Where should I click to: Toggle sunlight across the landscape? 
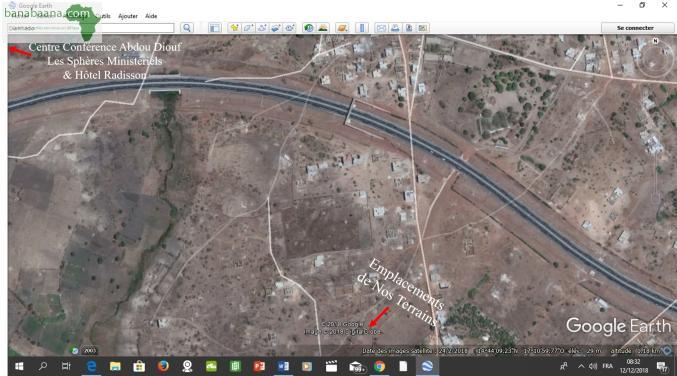323,28
